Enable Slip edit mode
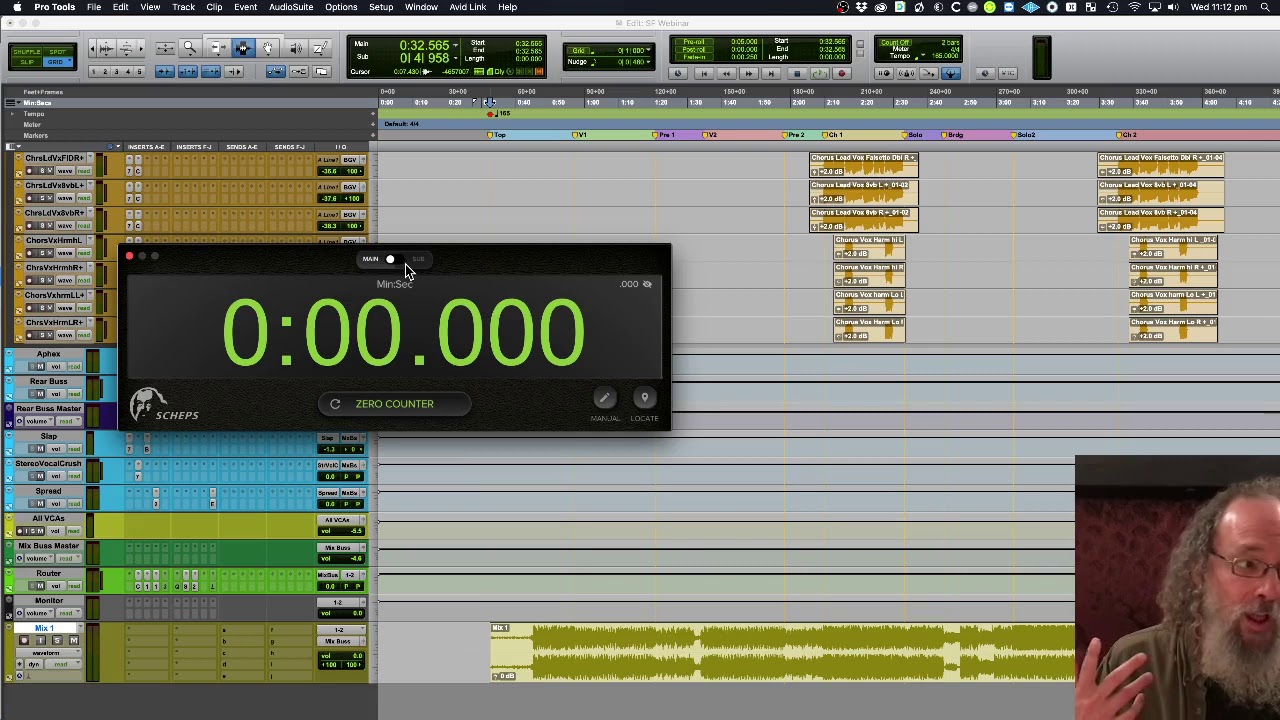This screenshot has height=720, width=1280. 27,62
